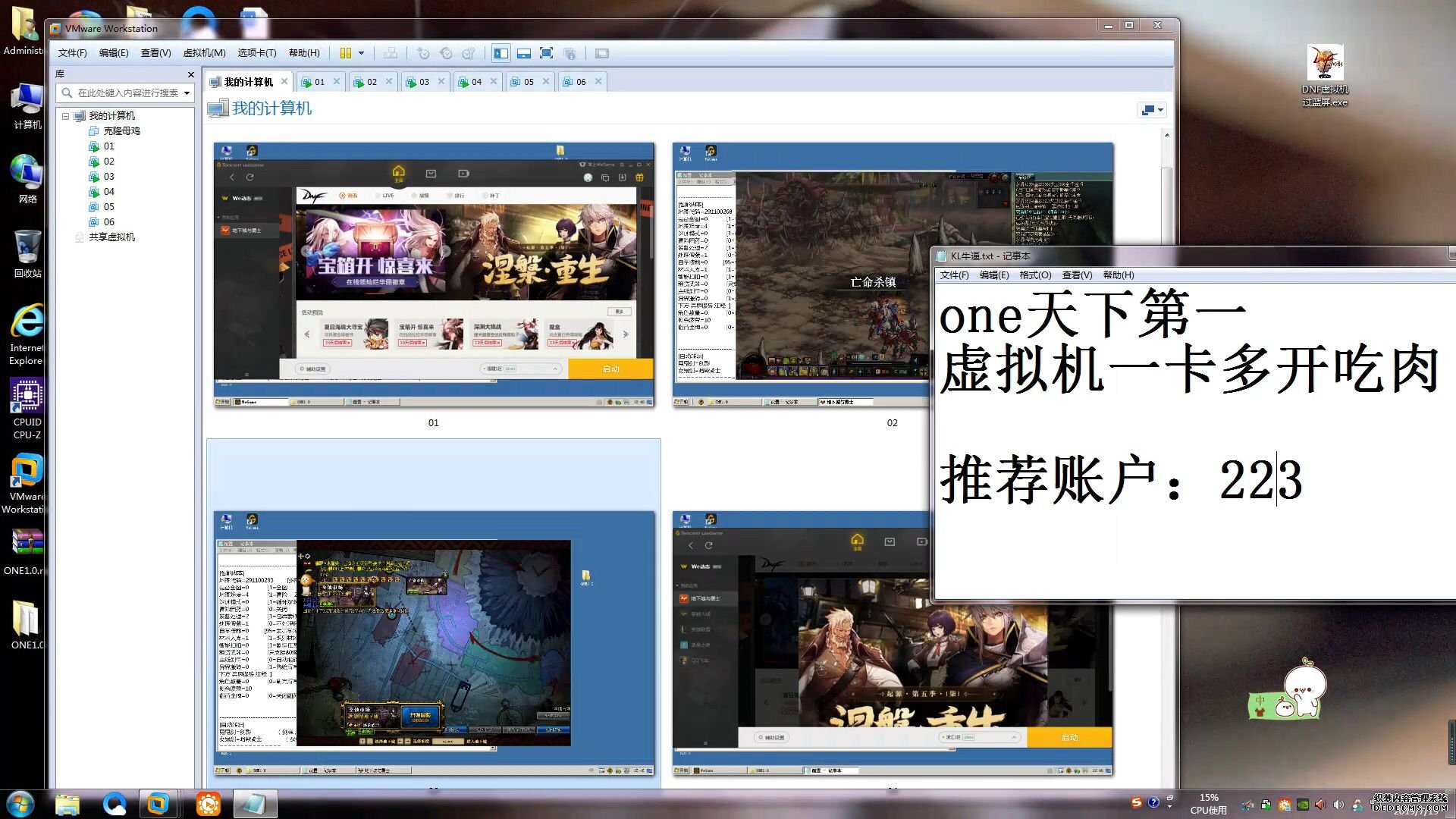
Task: Click the VMware Workstation taskbar icon
Action: tap(158, 803)
